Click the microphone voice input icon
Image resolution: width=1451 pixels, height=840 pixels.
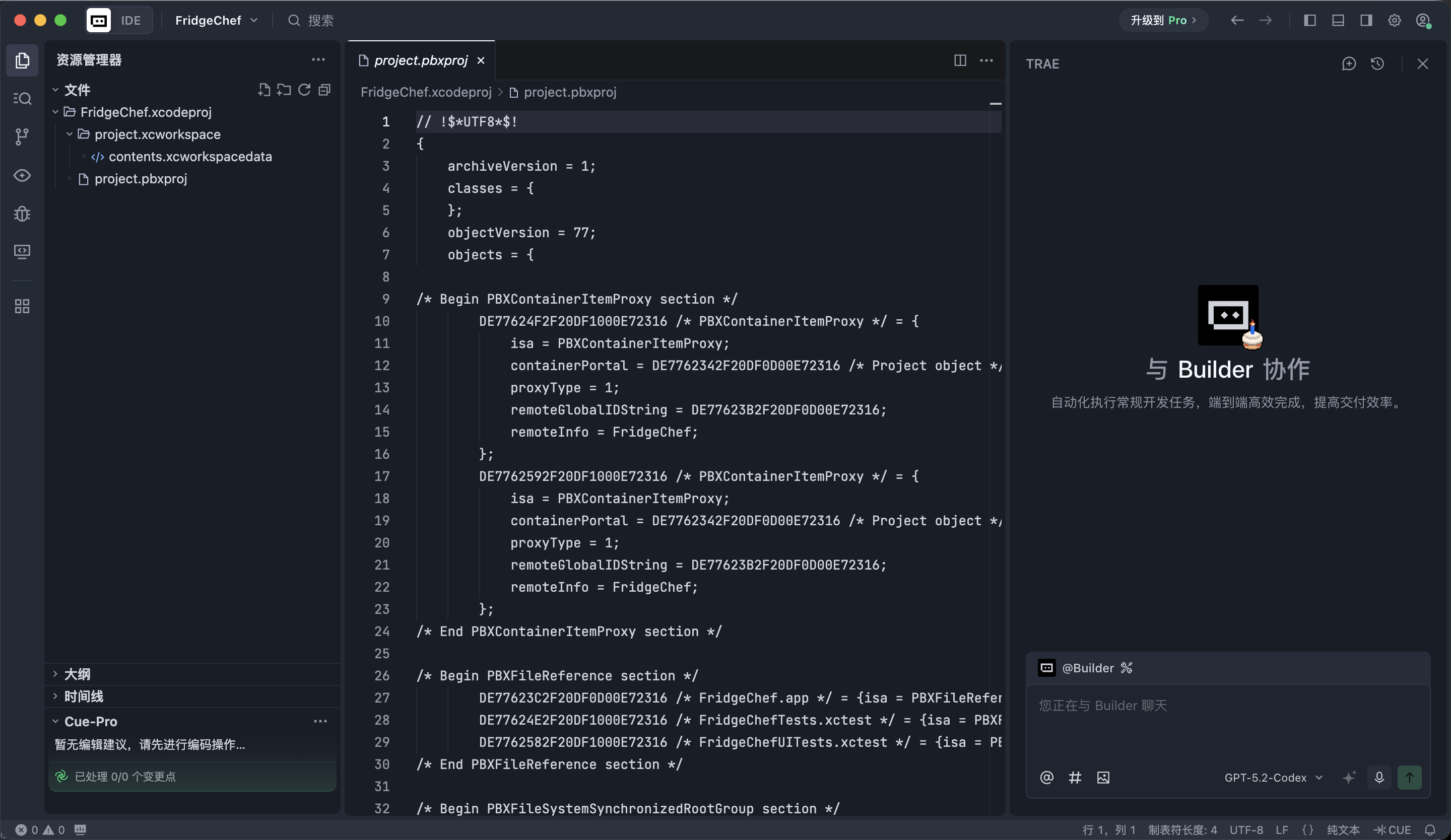tap(1379, 777)
